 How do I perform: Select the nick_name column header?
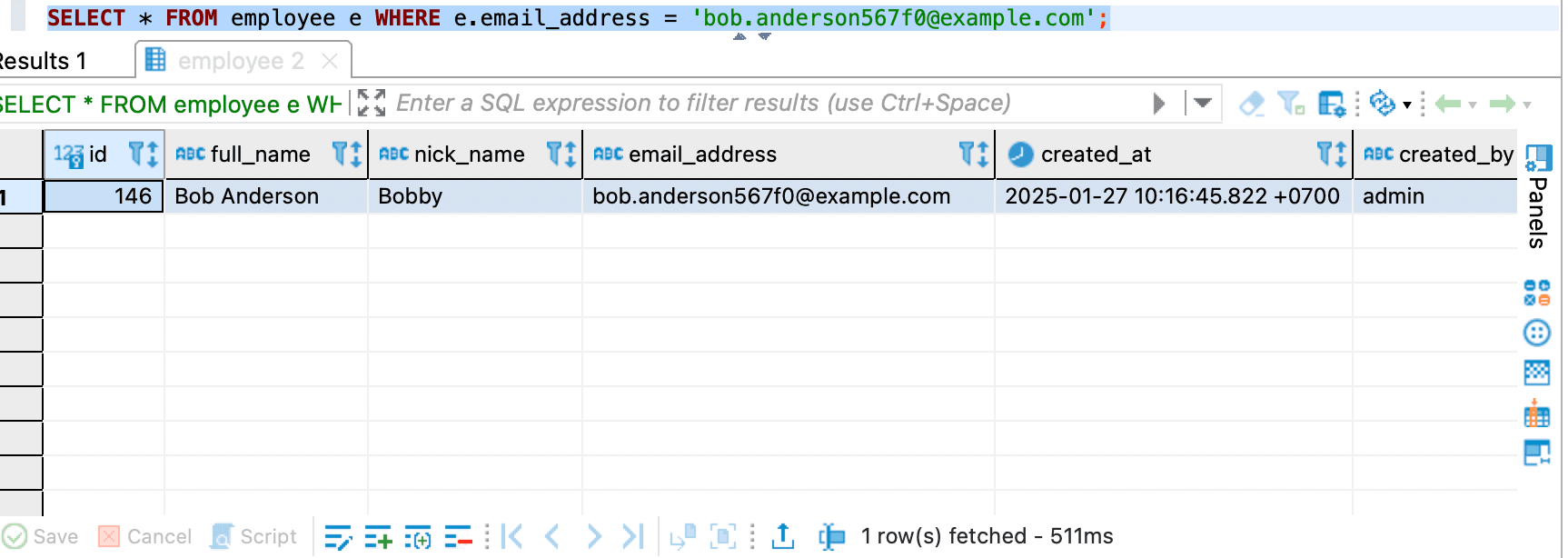[475, 154]
